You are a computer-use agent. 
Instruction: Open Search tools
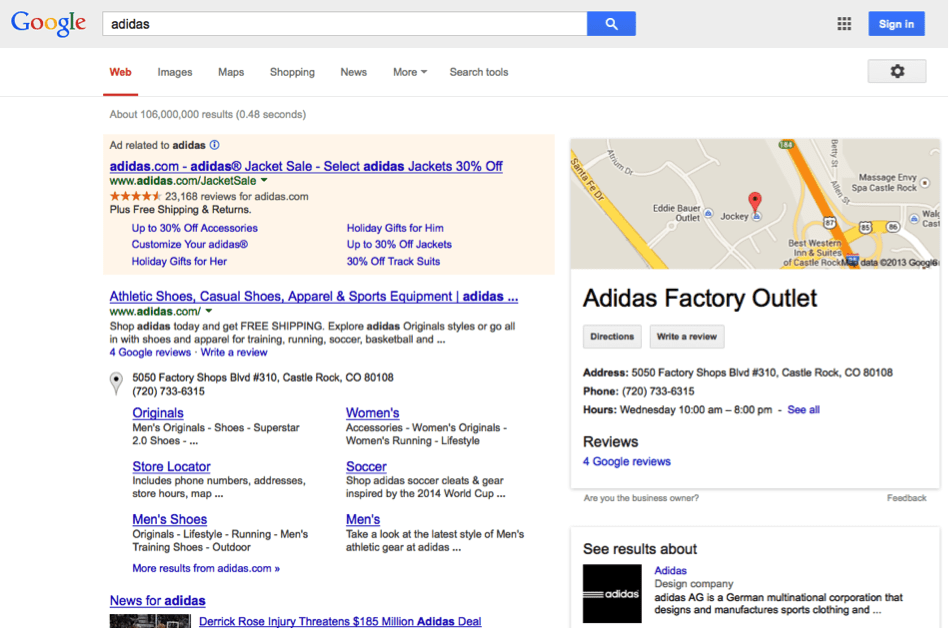(479, 72)
